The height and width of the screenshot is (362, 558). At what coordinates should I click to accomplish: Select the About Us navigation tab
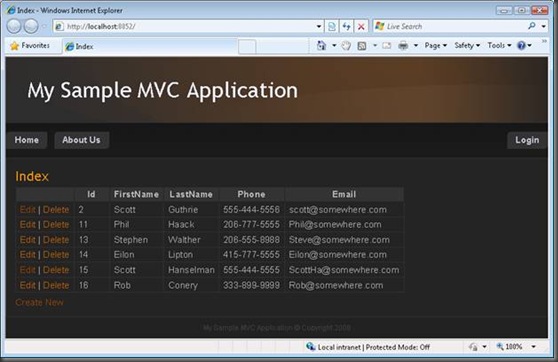click(x=81, y=140)
